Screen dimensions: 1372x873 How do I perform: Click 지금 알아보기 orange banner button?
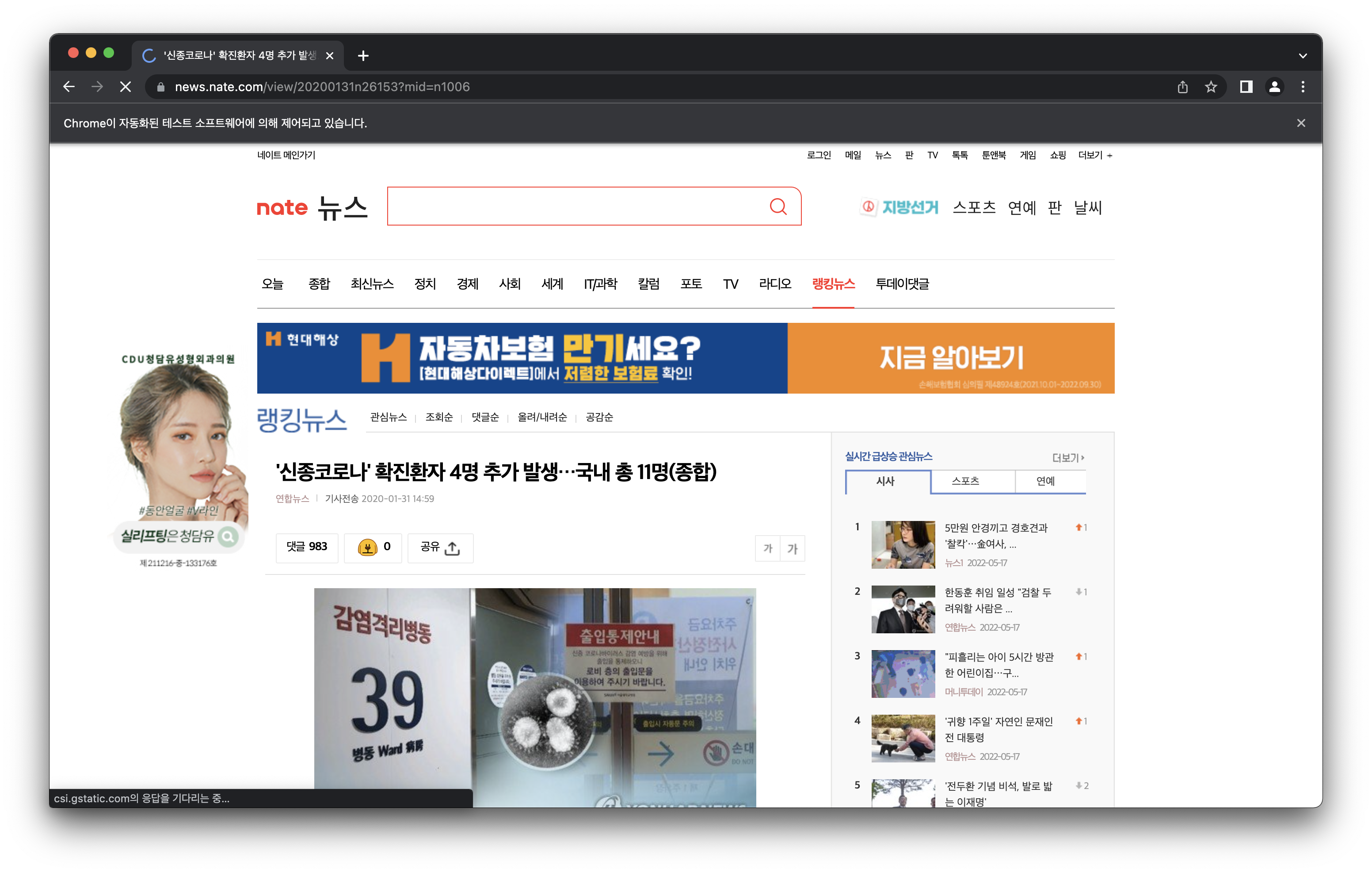(x=951, y=358)
